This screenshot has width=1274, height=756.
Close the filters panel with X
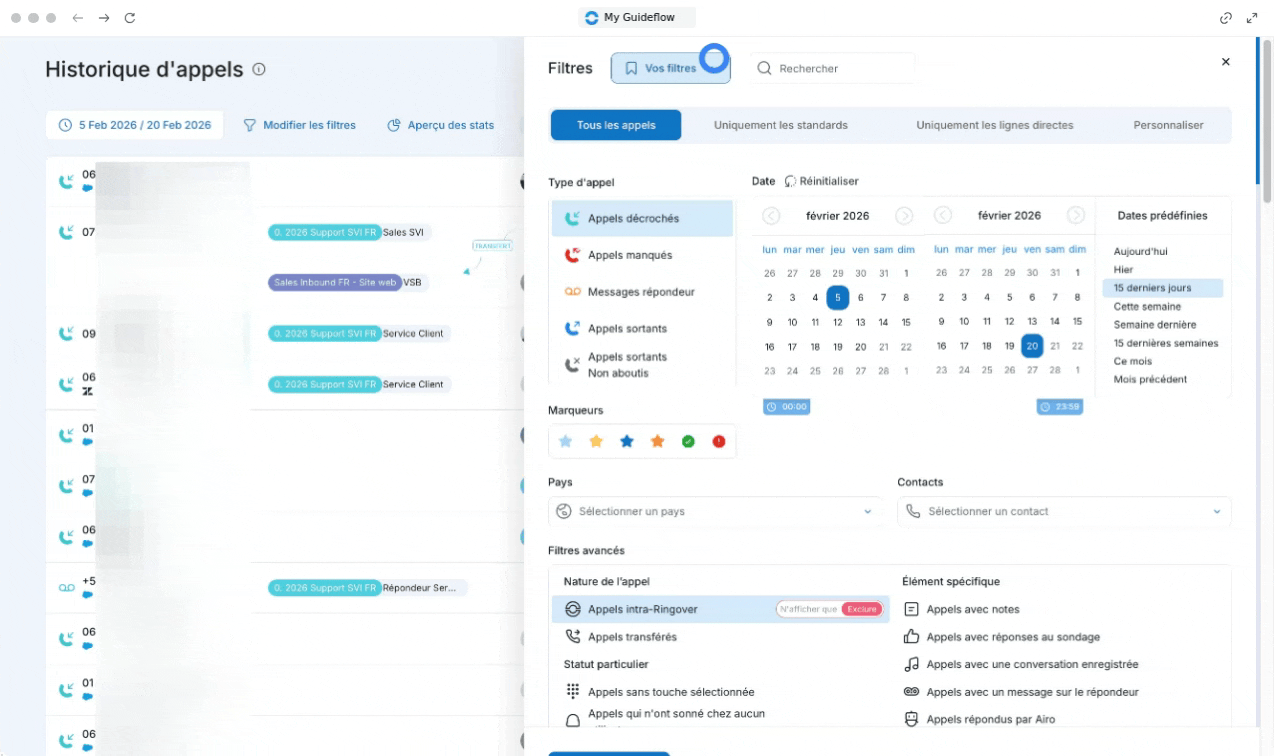[1225, 62]
